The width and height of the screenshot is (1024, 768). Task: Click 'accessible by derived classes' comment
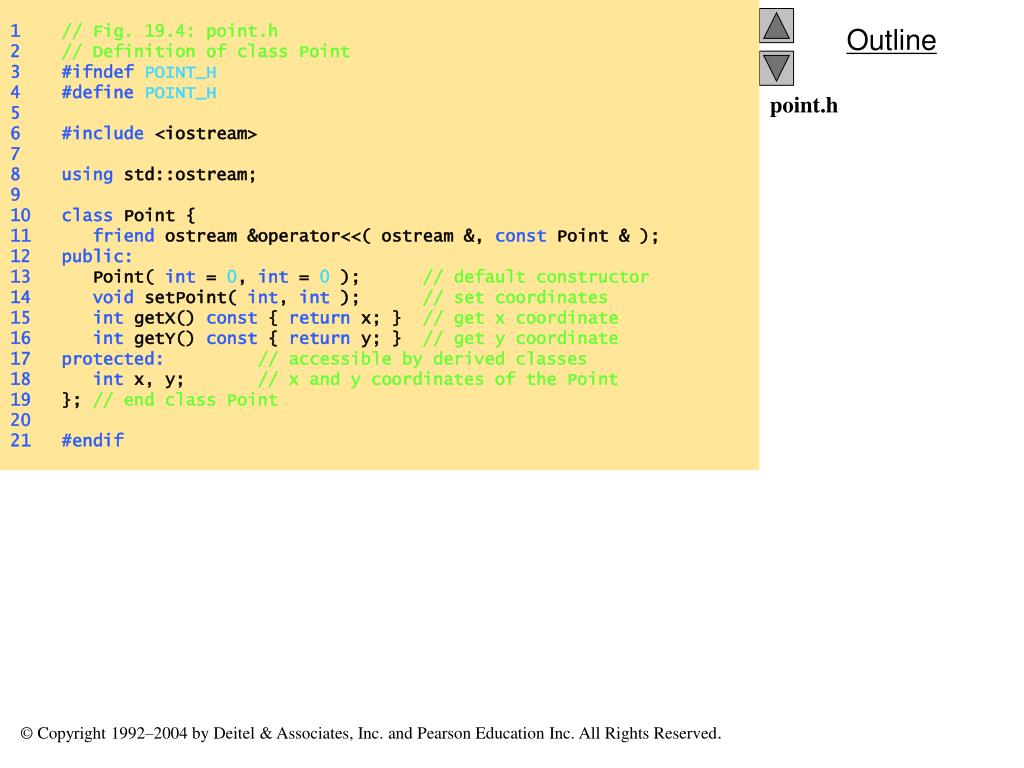coord(423,359)
